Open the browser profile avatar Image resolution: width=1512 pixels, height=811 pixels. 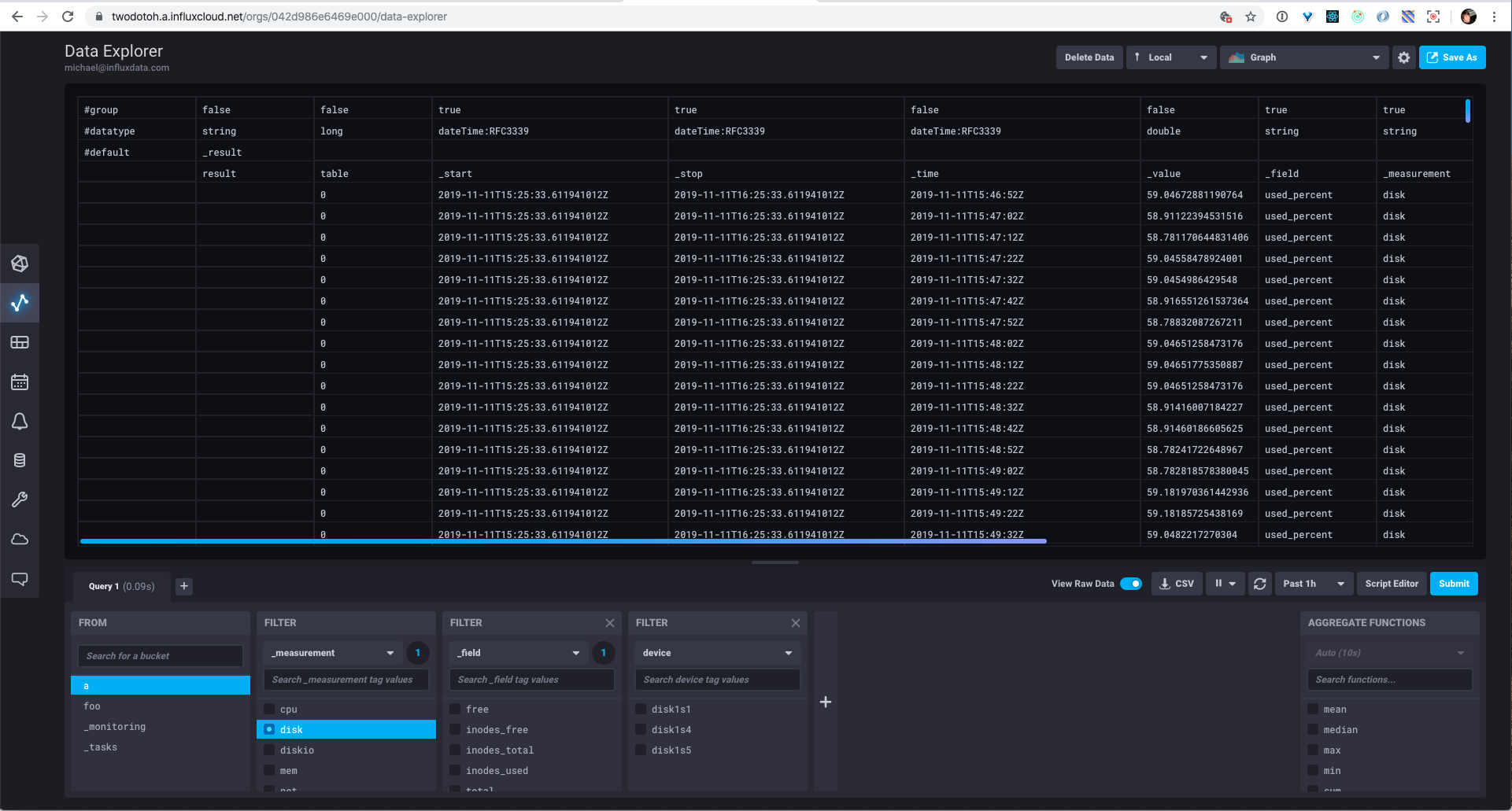pos(1469,17)
